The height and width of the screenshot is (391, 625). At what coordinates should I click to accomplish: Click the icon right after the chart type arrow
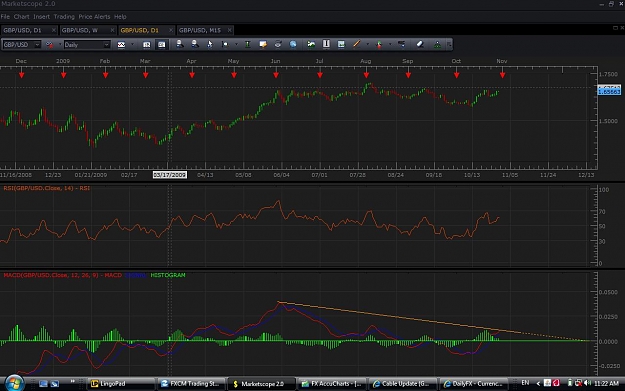pos(147,45)
